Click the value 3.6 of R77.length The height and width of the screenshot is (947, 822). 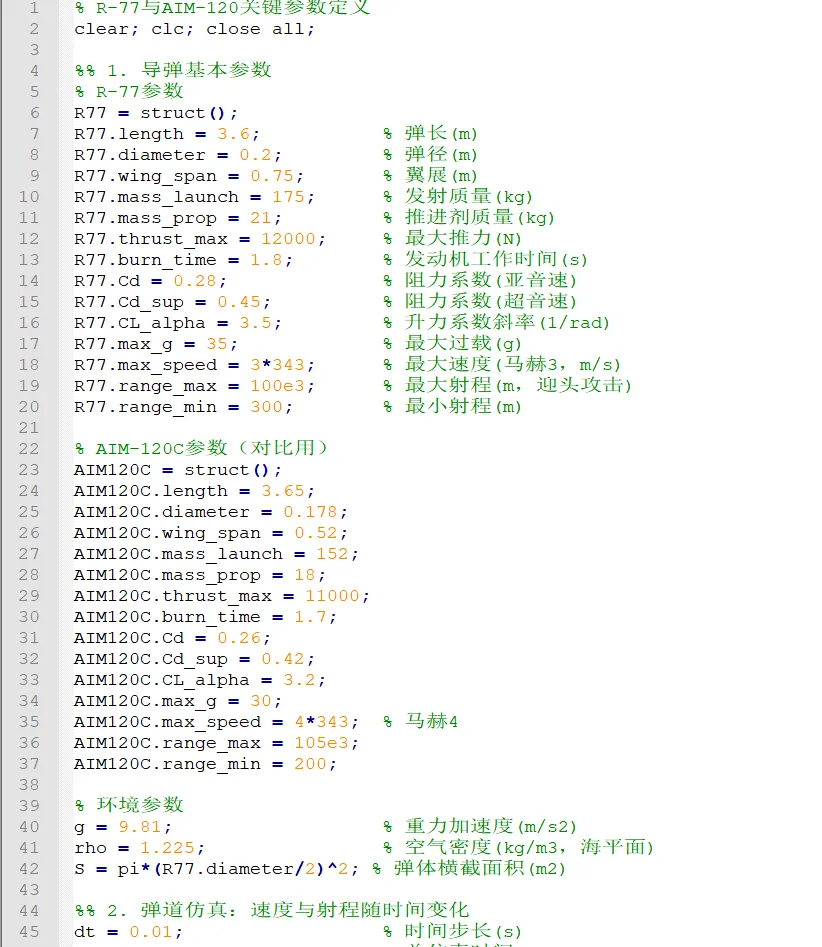point(234,133)
